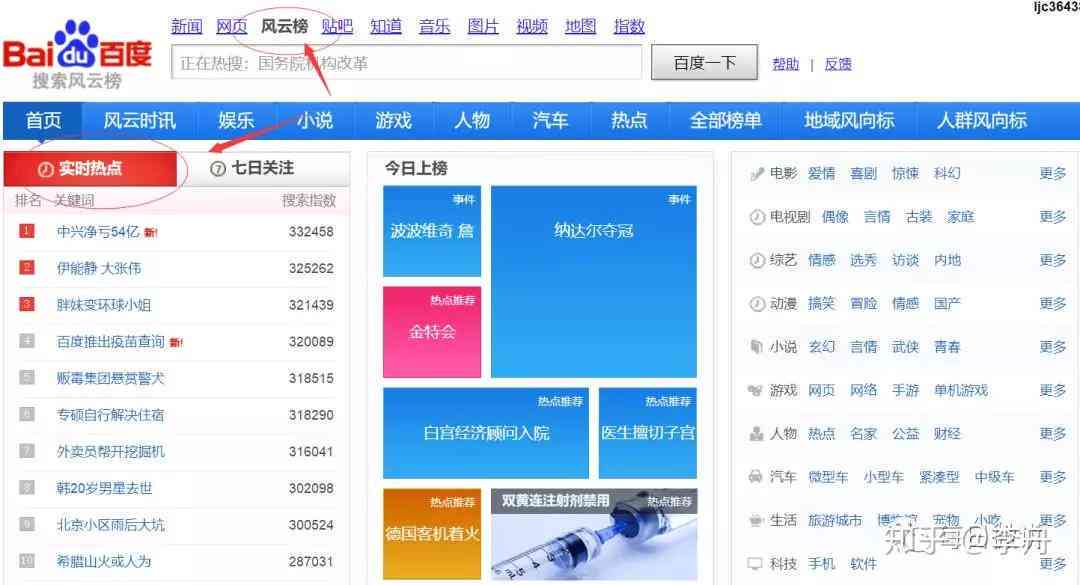The height and width of the screenshot is (585, 1080).
Task: Open 热点 in the navigation bar
Action: pos(629,121)
